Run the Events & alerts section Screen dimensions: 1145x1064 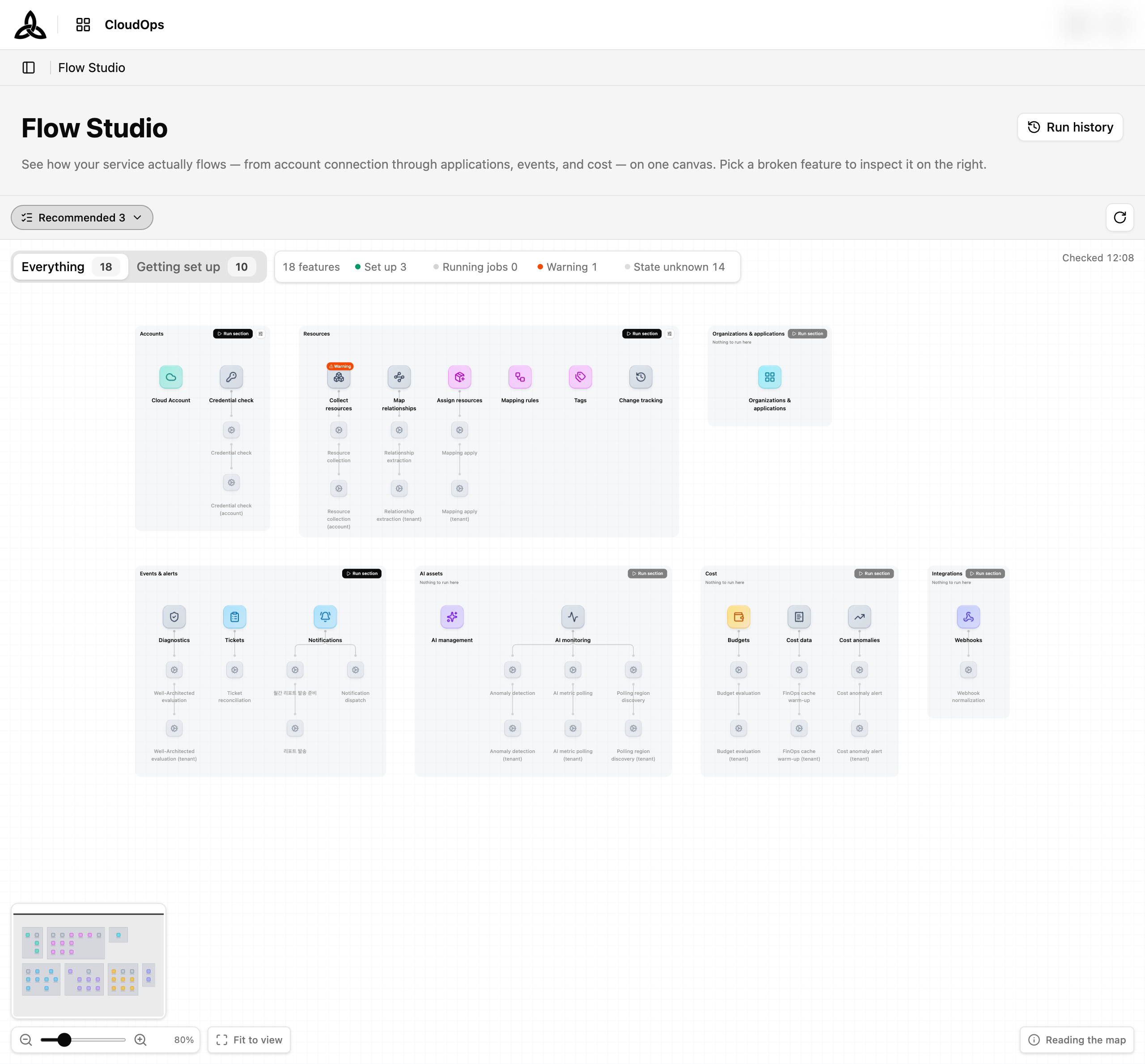pyautogui.click(x=362, y=574)
